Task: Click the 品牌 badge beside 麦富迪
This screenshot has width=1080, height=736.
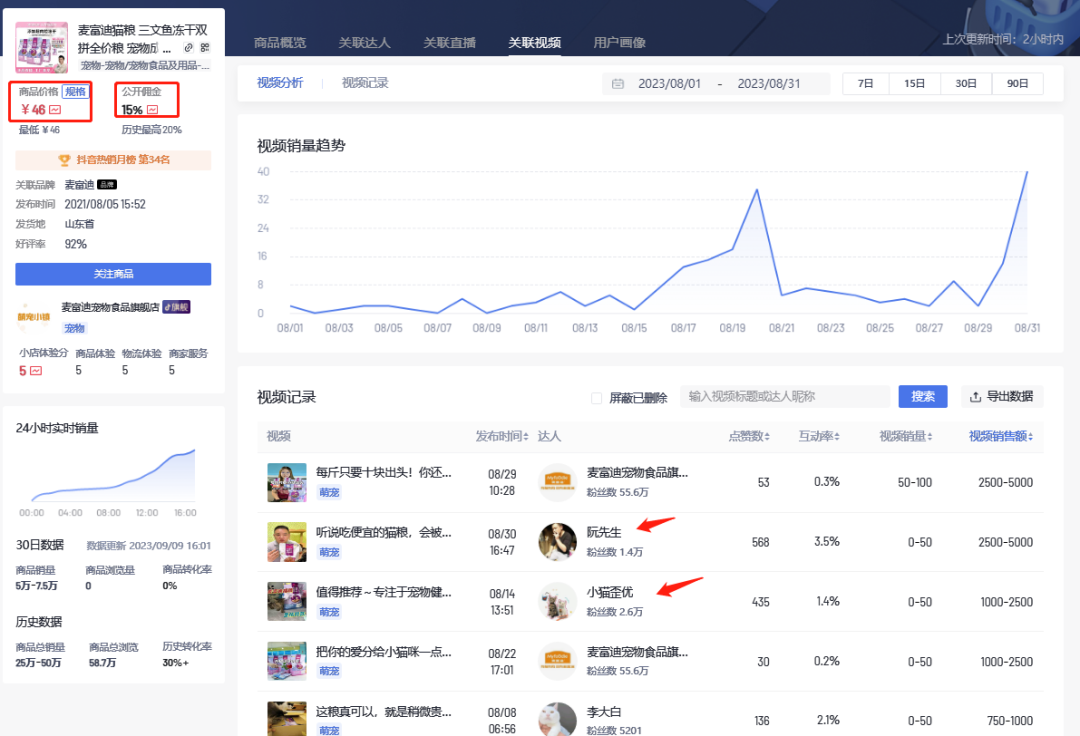Action: (107, 185)
